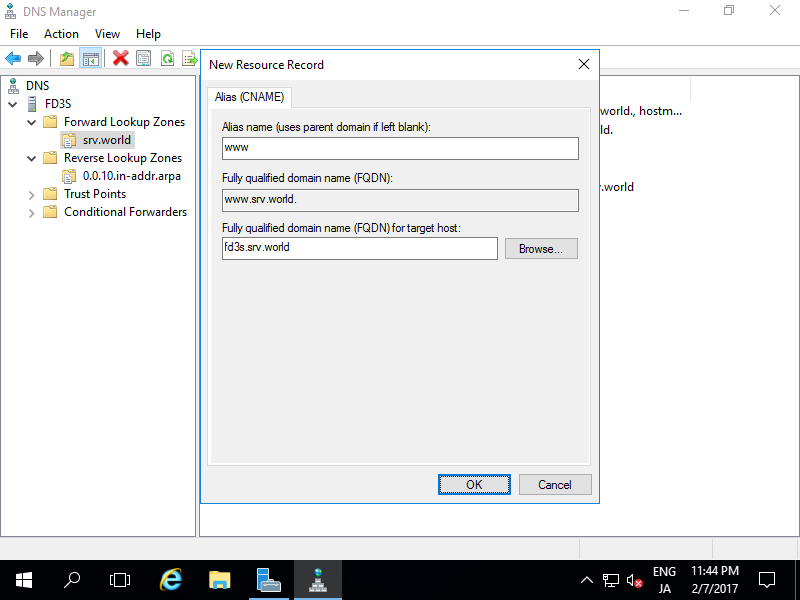This screenshot has width=800, height=600.
Task: Click the Export List toolbar icon
Action: tap(189, 57)
